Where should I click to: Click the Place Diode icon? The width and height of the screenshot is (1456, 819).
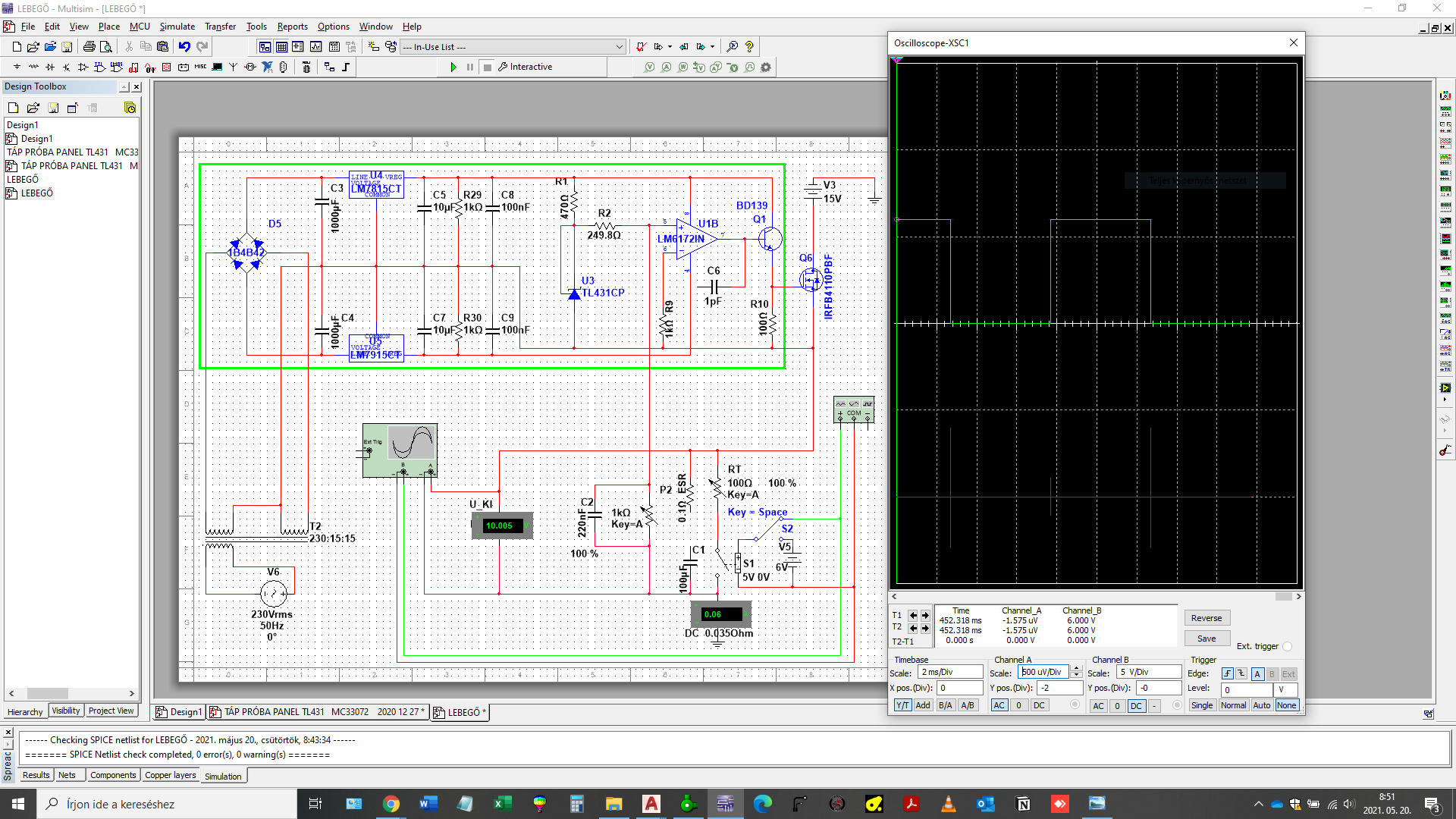(50, 67)
